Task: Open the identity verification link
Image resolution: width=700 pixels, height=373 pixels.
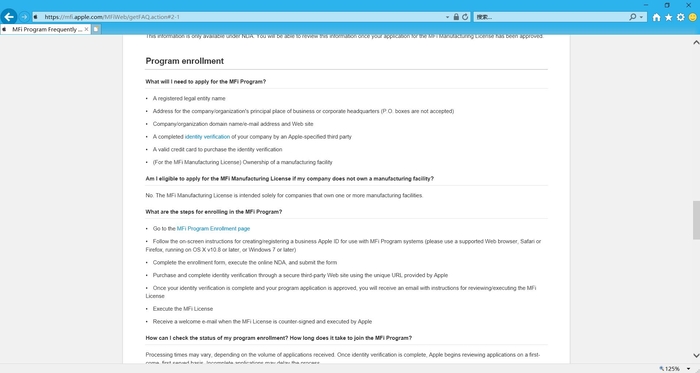Action: tap(207, 137)
